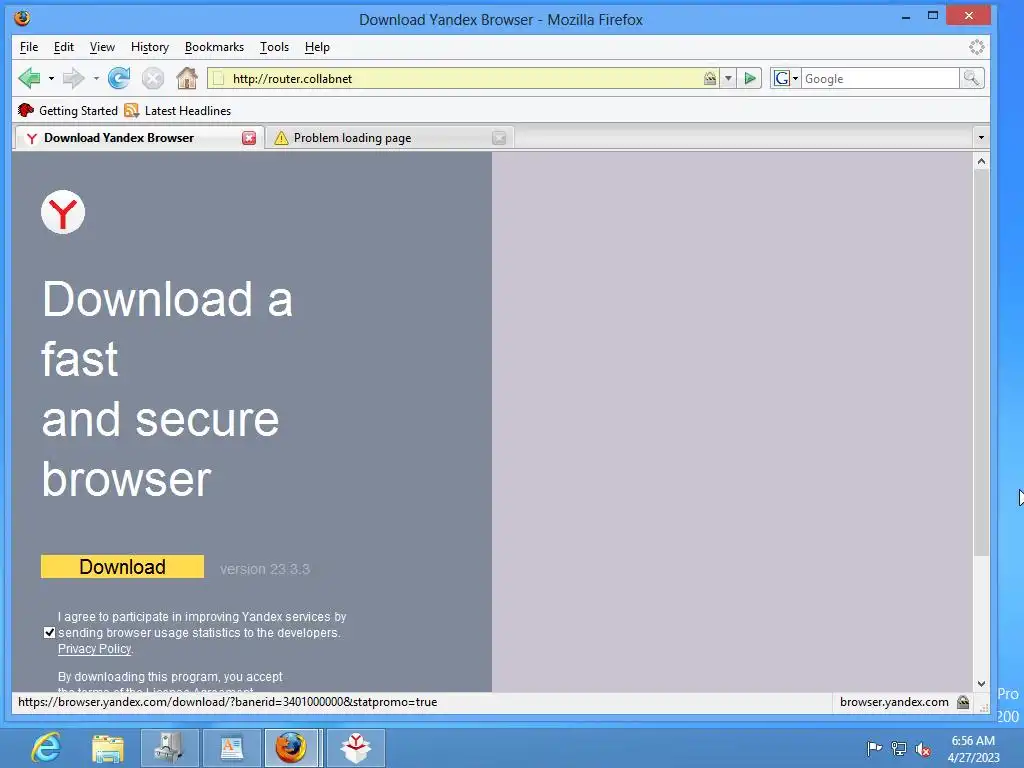Close the Download Yandex Browser tab
This screenshot has width=1024, height=768.
point(249,138)
